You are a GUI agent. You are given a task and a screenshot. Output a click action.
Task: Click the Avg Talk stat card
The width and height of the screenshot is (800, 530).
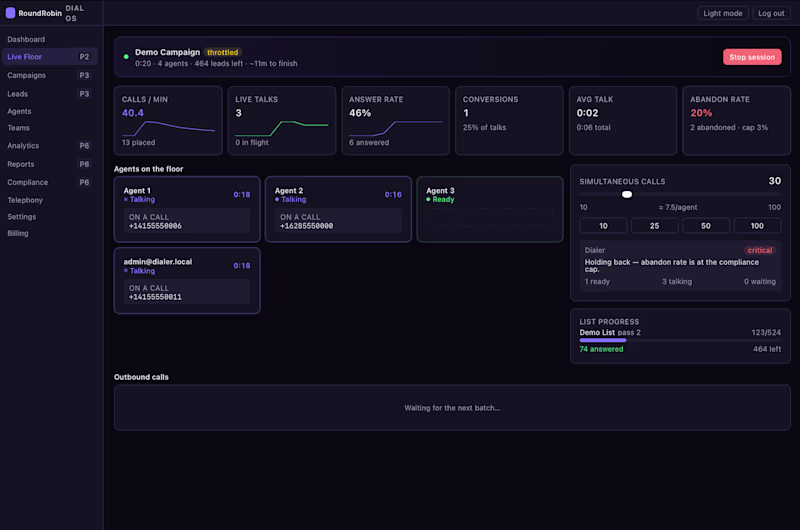pos(623,120)
